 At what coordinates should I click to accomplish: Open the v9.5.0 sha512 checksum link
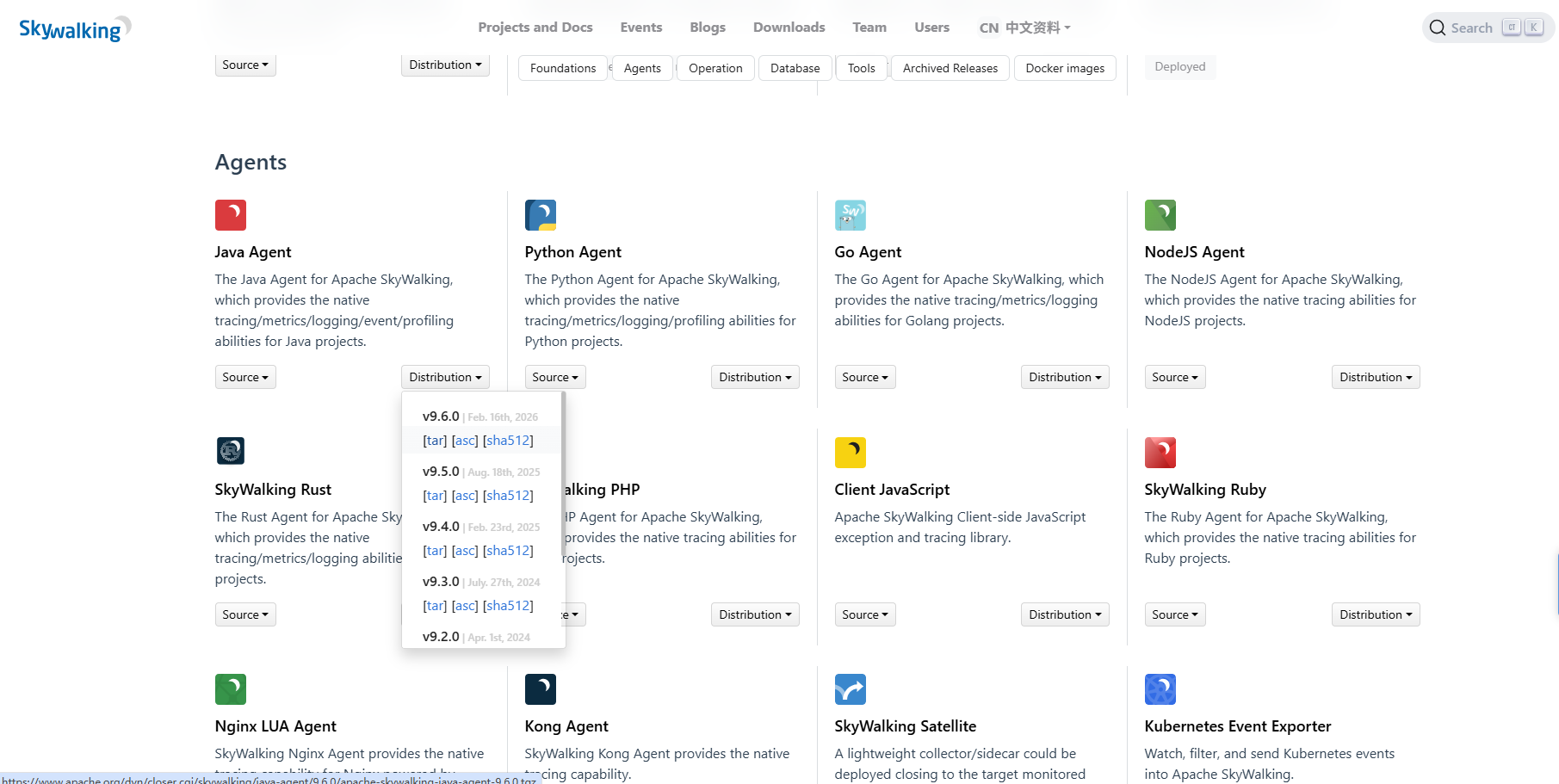[x=508, y=496]
